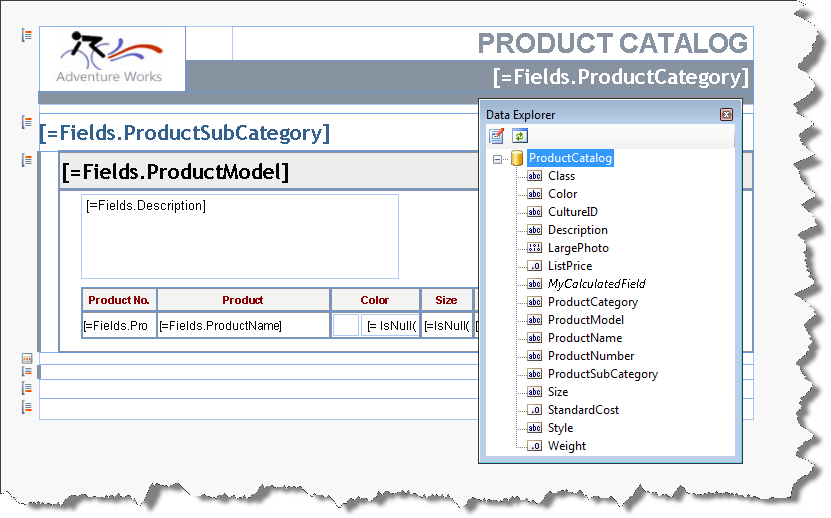Select the Style field
Viewport: 831px width, 518px height.
[x=560, y=428]
